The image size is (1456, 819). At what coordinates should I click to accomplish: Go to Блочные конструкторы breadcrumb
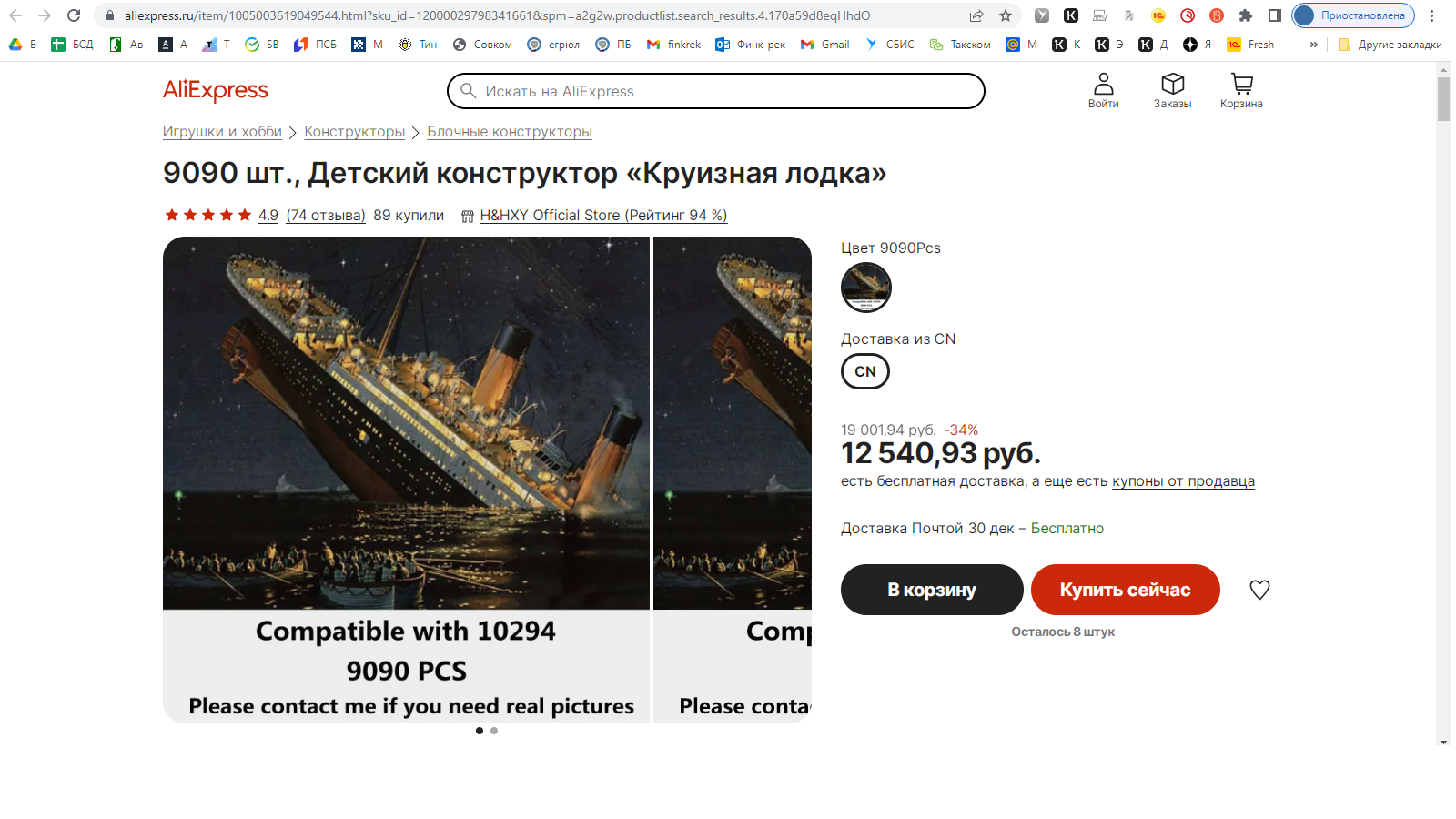pos(510,132)
